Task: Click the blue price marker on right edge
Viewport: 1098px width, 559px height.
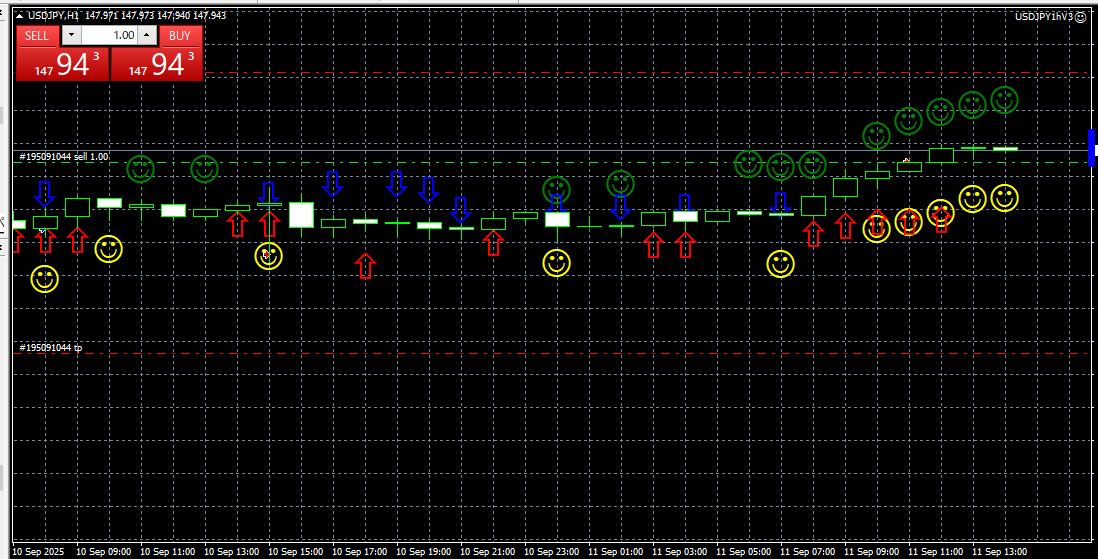Action: (1091, 147)
